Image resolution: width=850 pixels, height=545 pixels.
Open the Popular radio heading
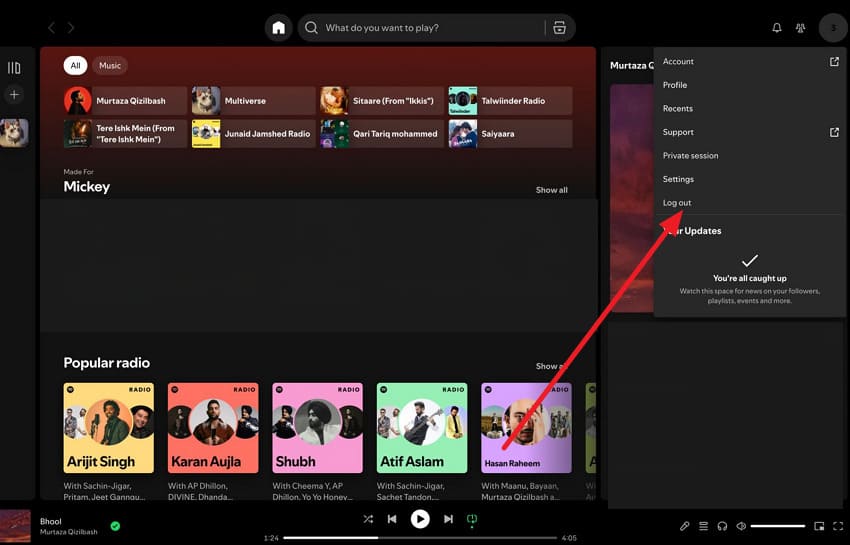[107, 363]
